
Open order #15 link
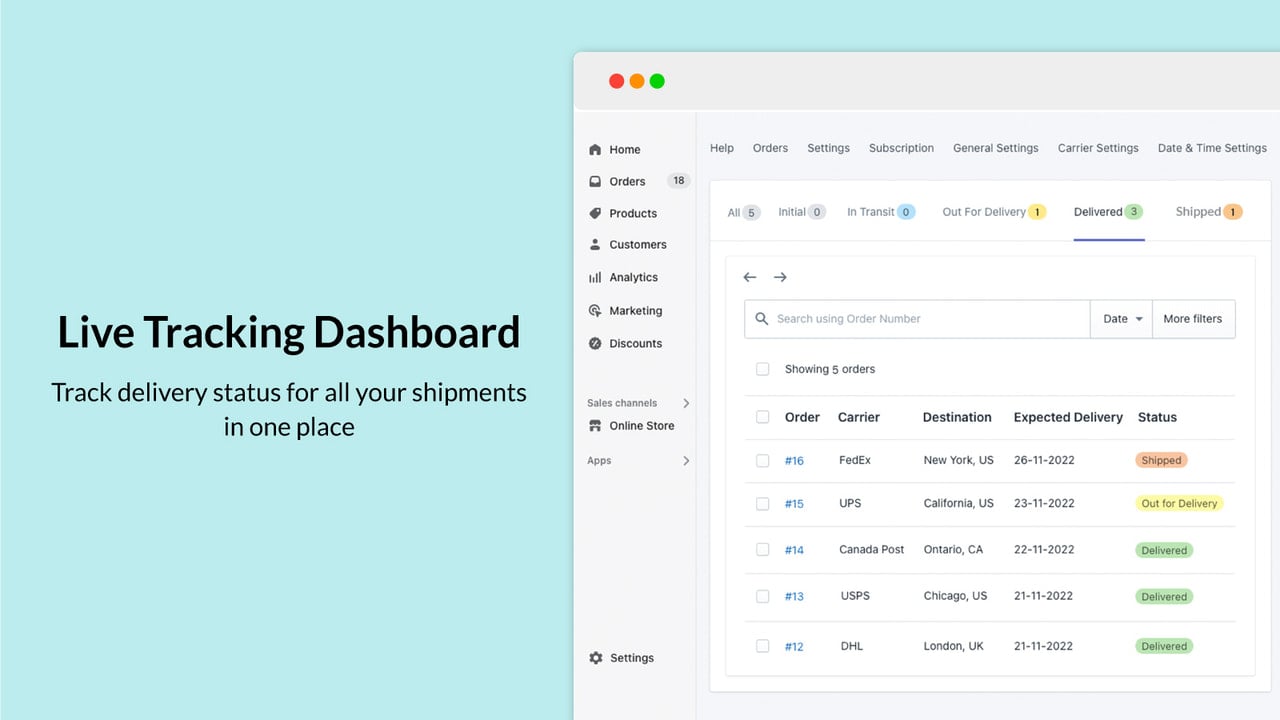tap(794, 504)
